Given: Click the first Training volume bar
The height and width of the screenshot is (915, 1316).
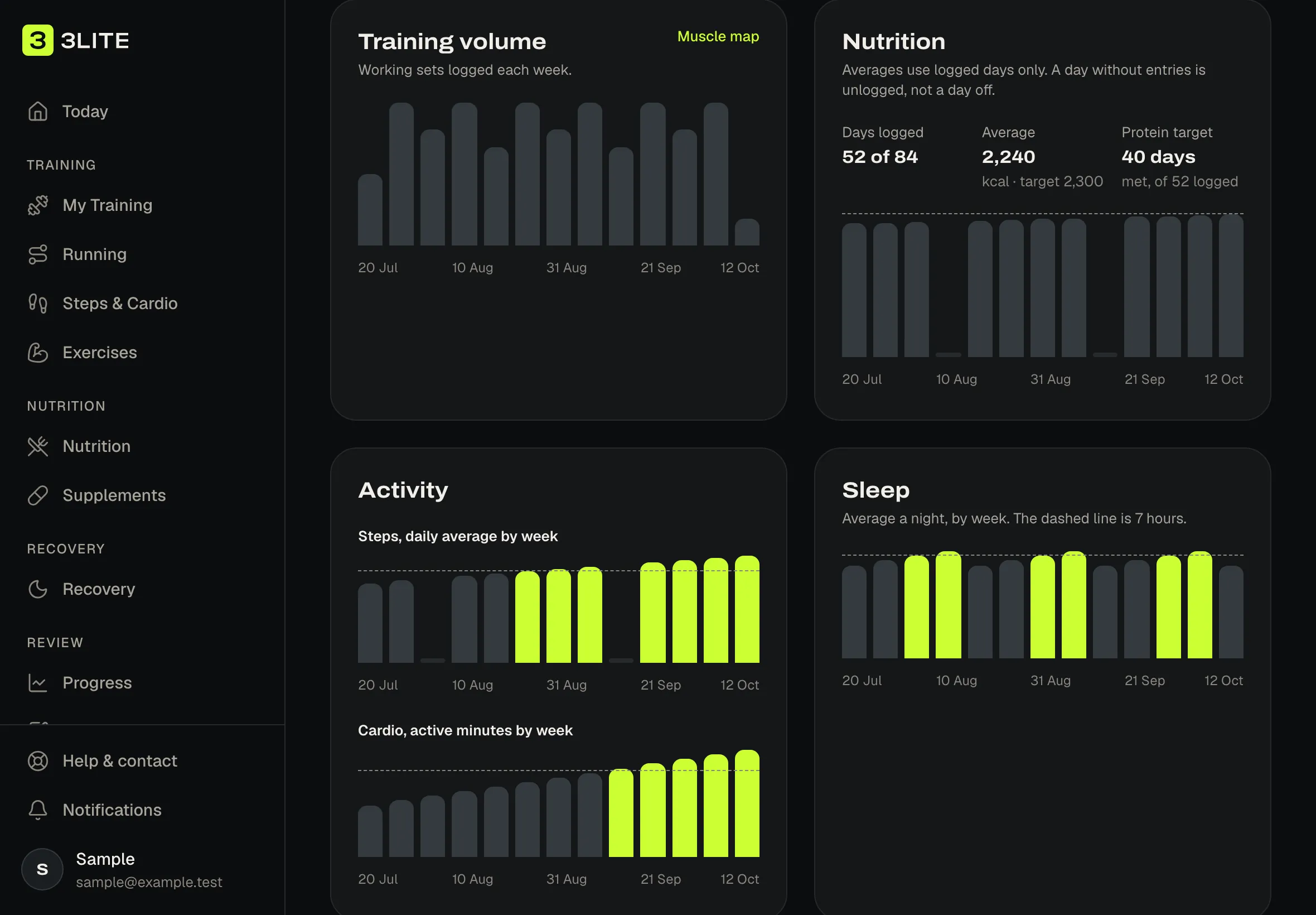Looking at the screenshot, I should coord(370,210).
